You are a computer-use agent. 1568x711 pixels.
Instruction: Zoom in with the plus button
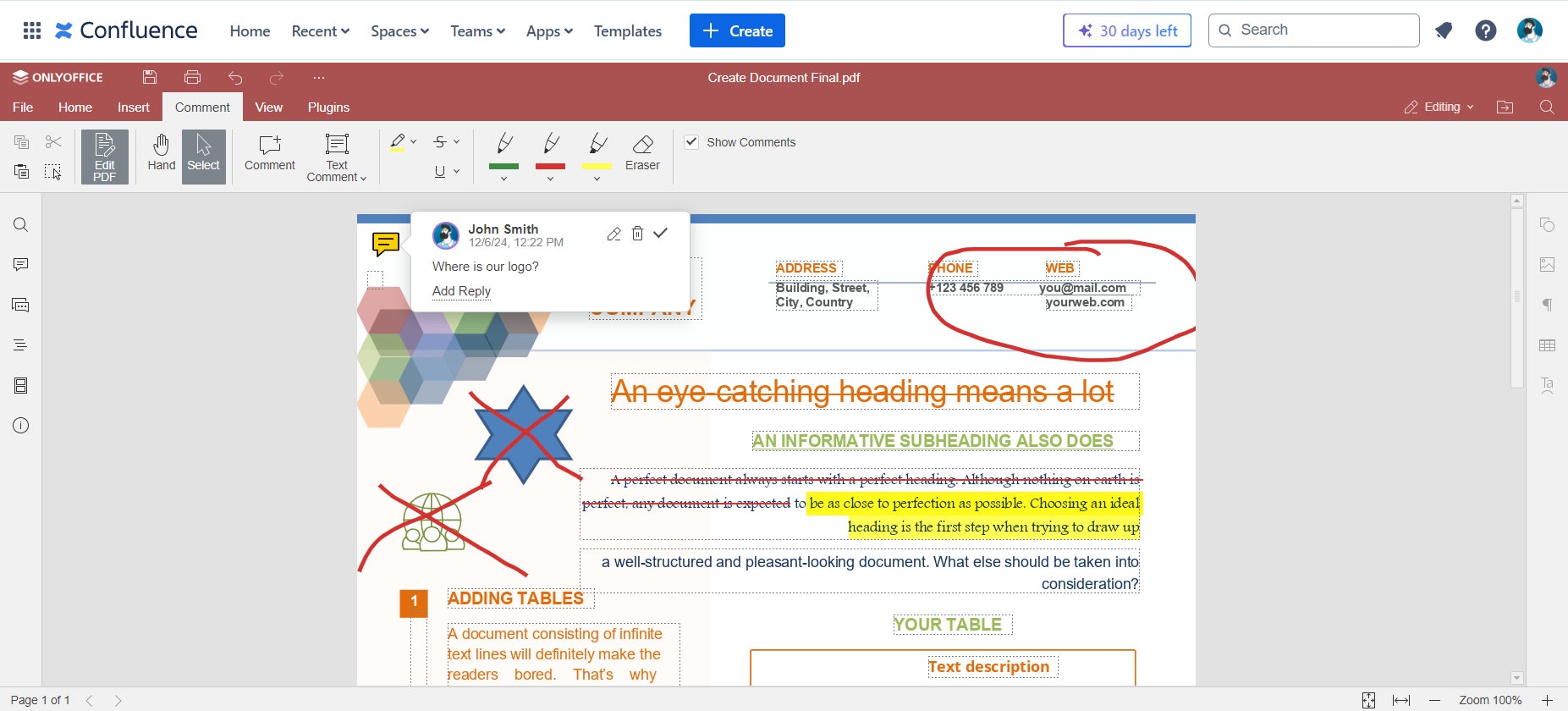click(1547, 700)
